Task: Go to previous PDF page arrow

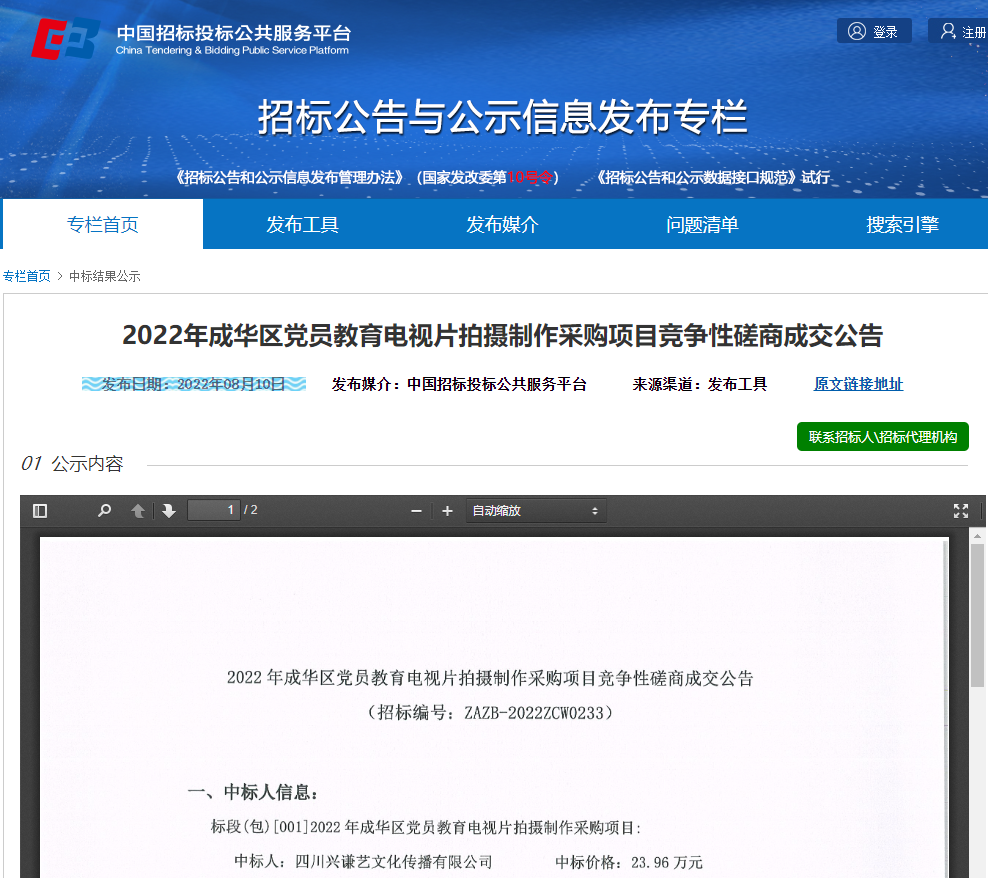Action: [138, 511]
